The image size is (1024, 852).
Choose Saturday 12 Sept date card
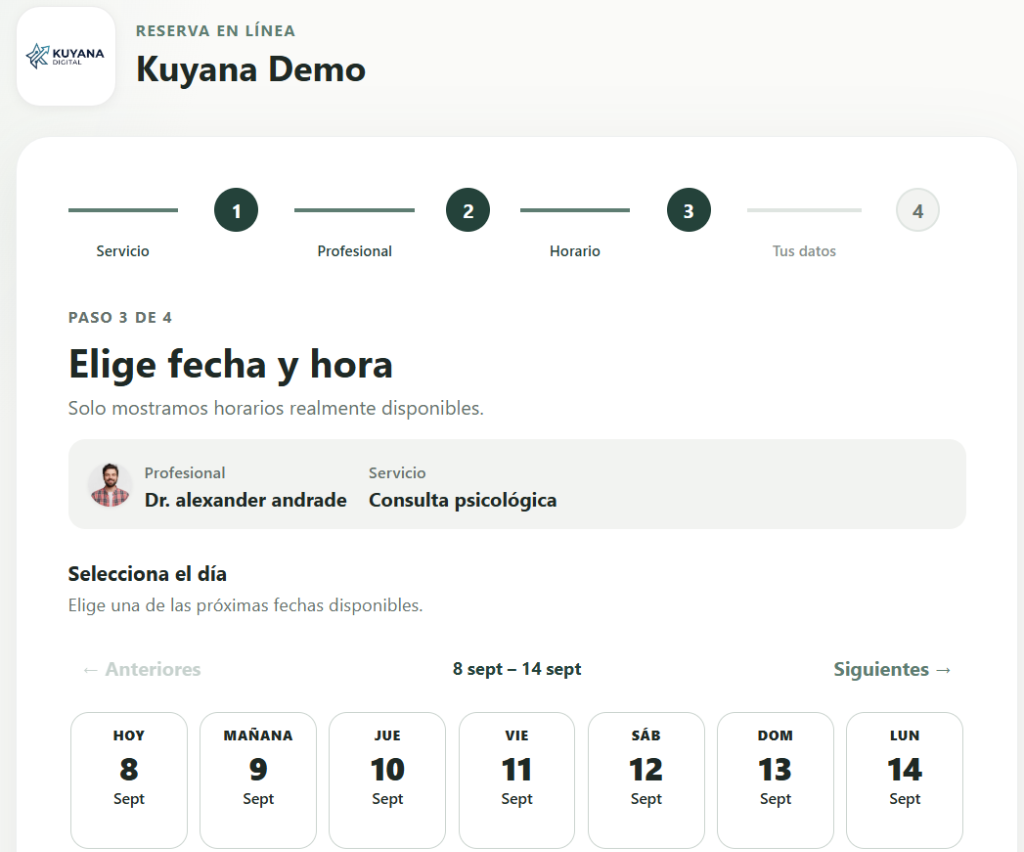coord(646,780)
